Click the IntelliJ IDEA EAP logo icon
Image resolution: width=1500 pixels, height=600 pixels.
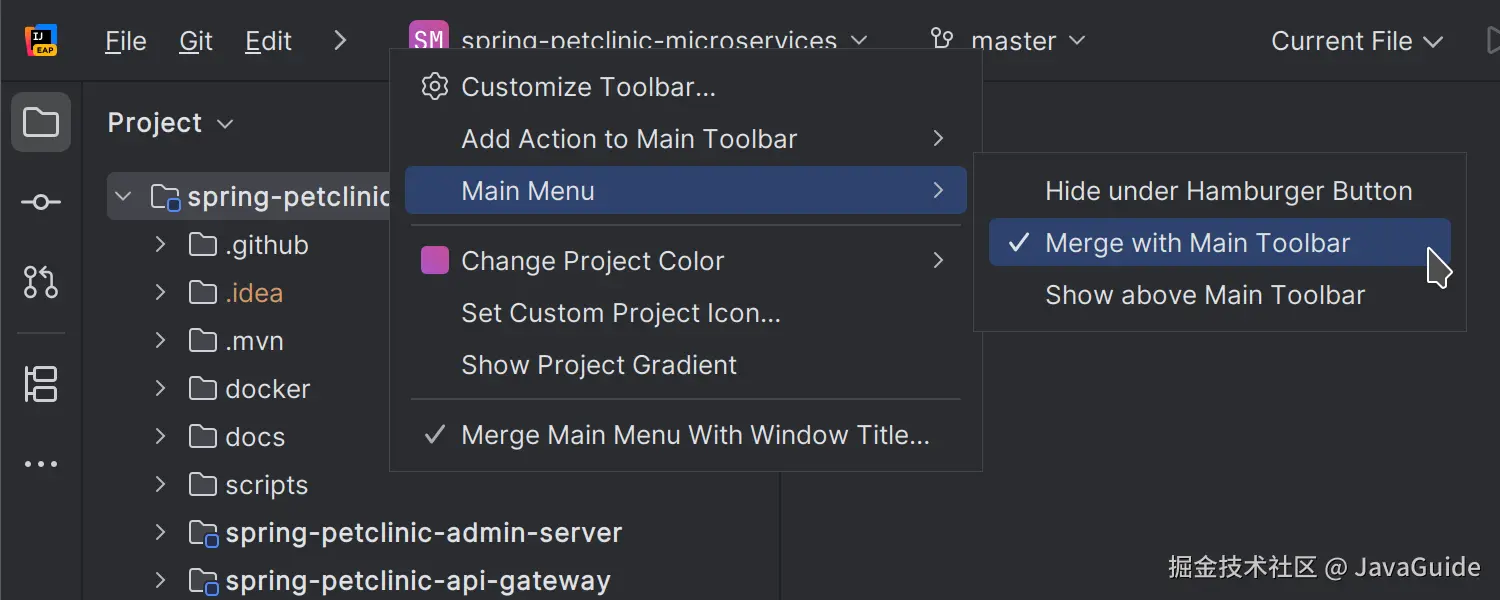coord(41,41)
